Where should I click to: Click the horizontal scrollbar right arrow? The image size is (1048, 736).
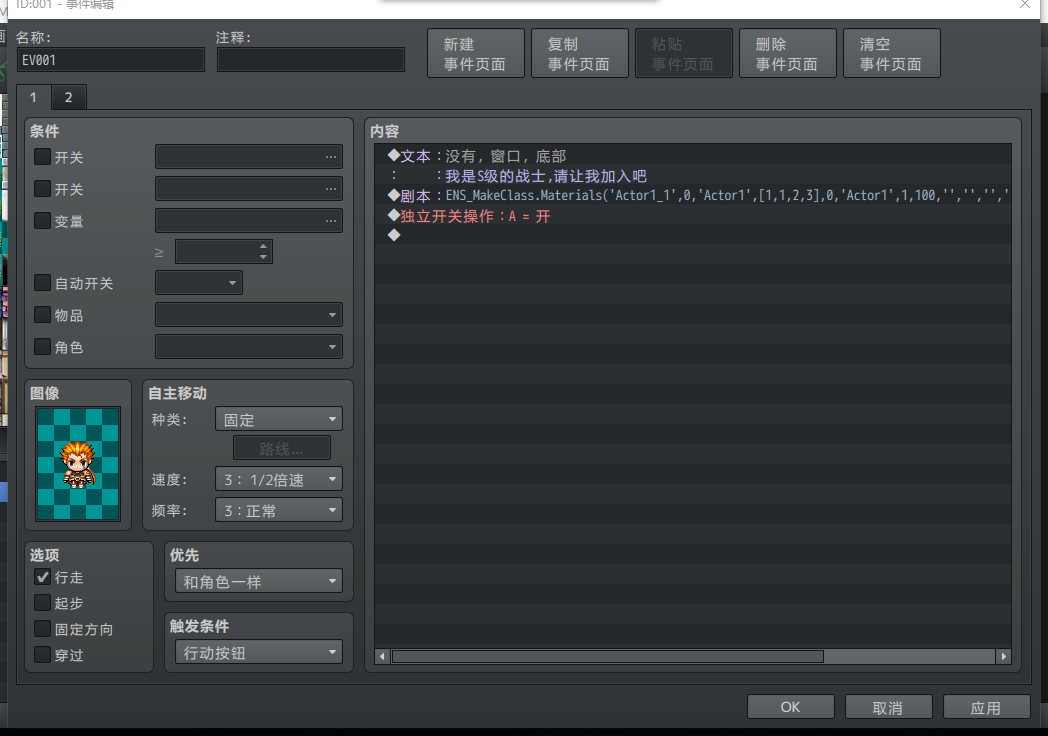pos(1003,656)
